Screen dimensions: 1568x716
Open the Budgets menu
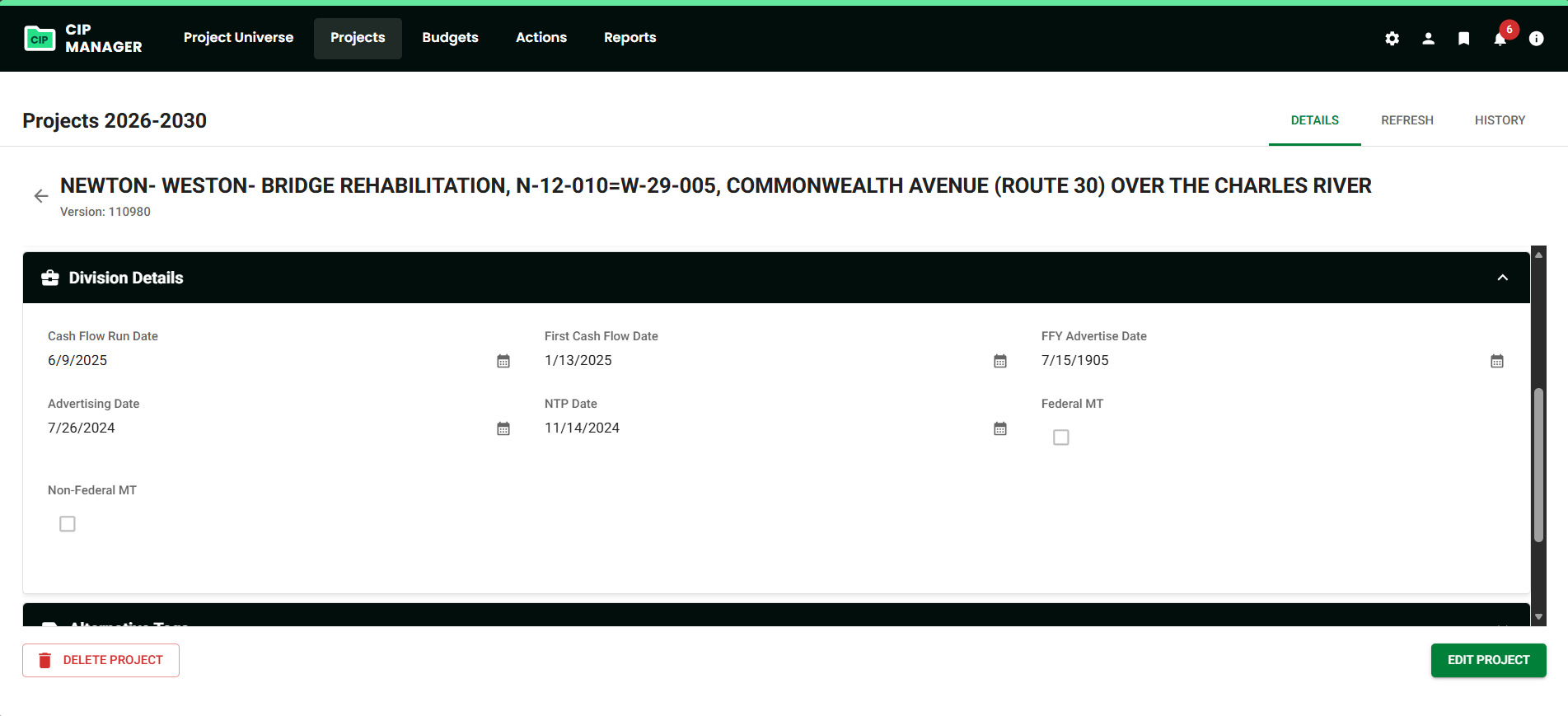point(450,38)
